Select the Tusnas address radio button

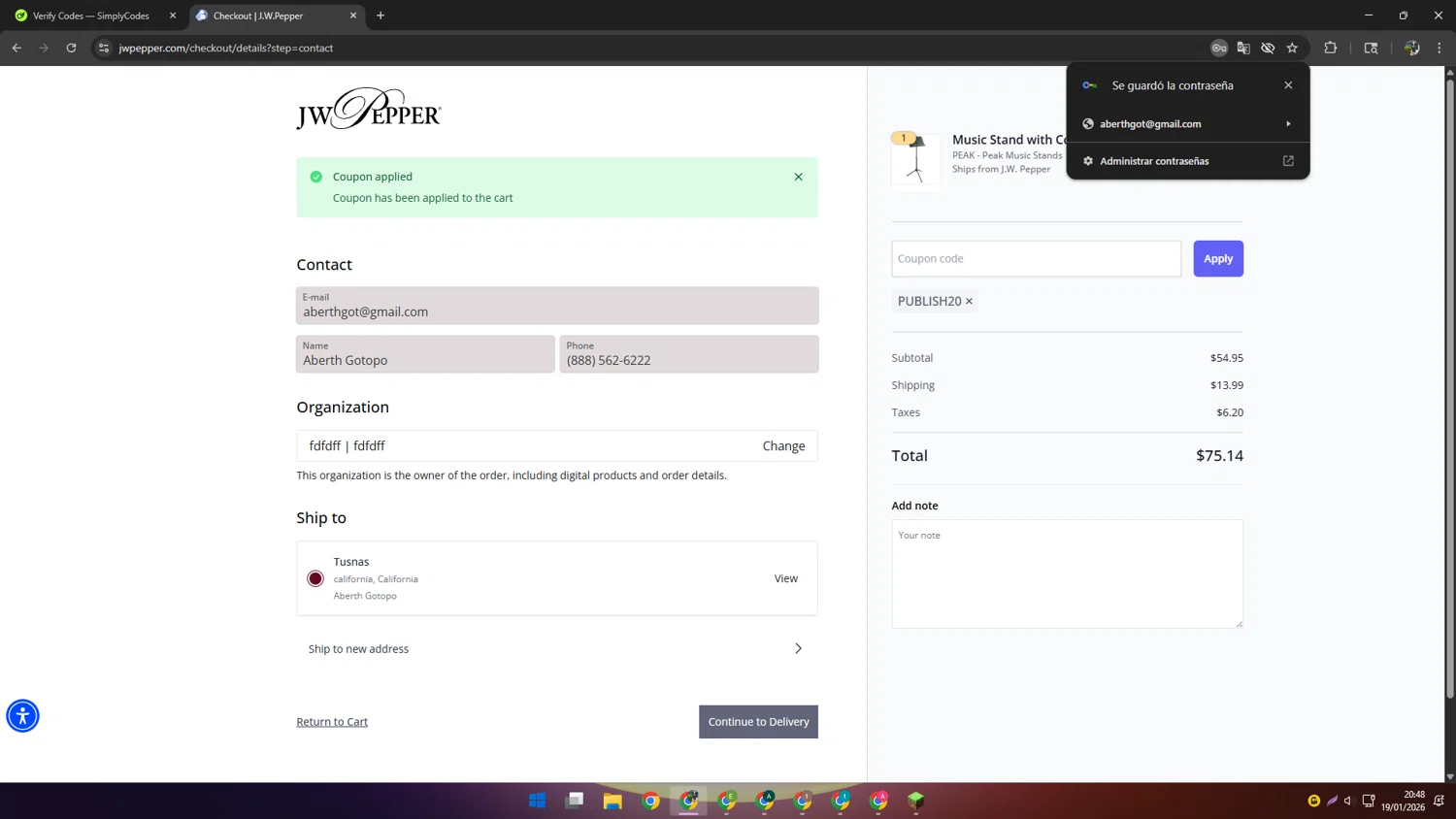tap(315, 578)
